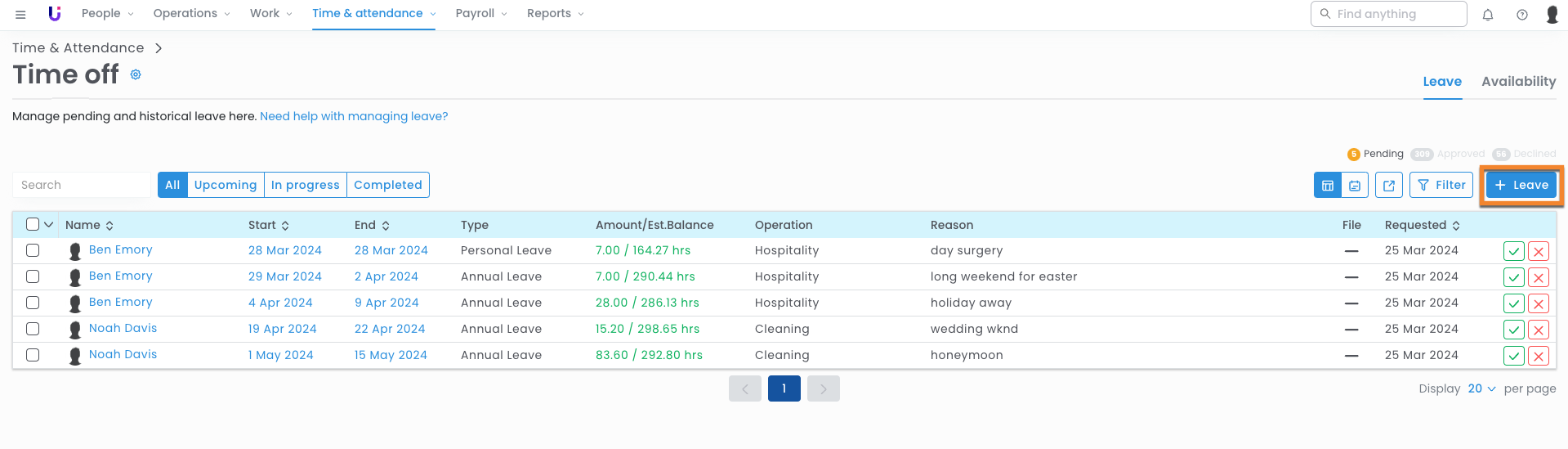Show Upcoming leave tab
The height and width of the screenshot is (449, 1568).
(x=226, y=185)
